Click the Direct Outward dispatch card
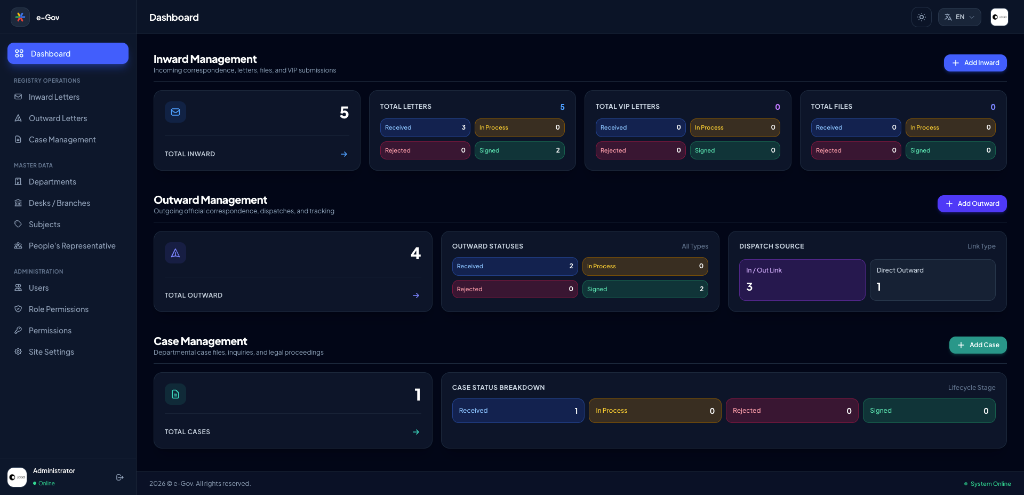This screenshot has height=495, width=1024. tap(933, 280)
